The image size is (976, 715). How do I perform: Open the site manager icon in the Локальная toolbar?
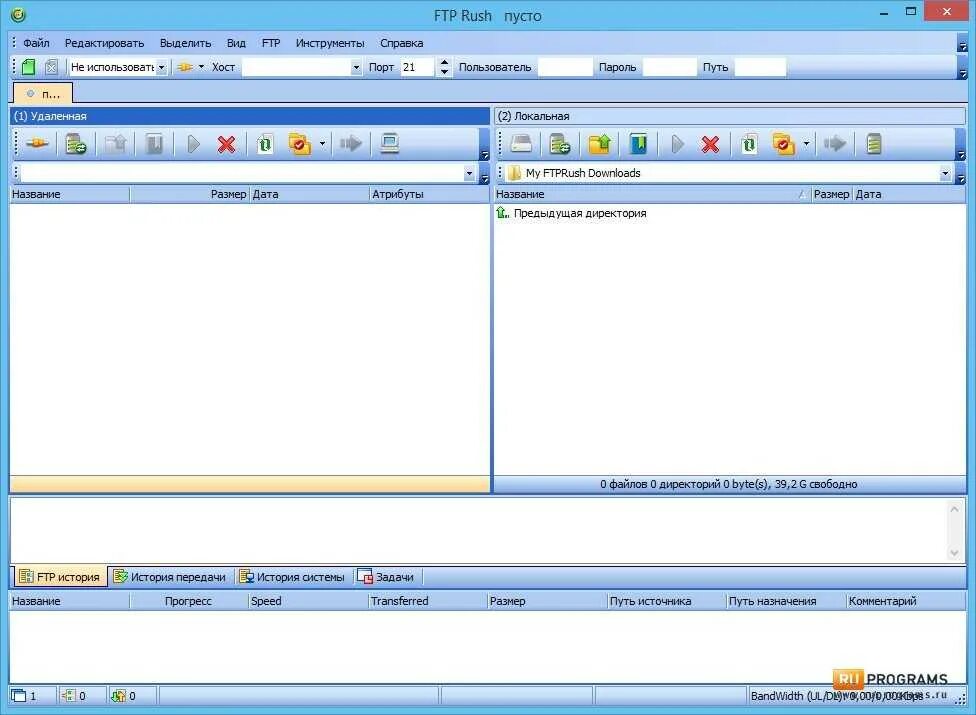pyautogui.click(x=560, y=144)
